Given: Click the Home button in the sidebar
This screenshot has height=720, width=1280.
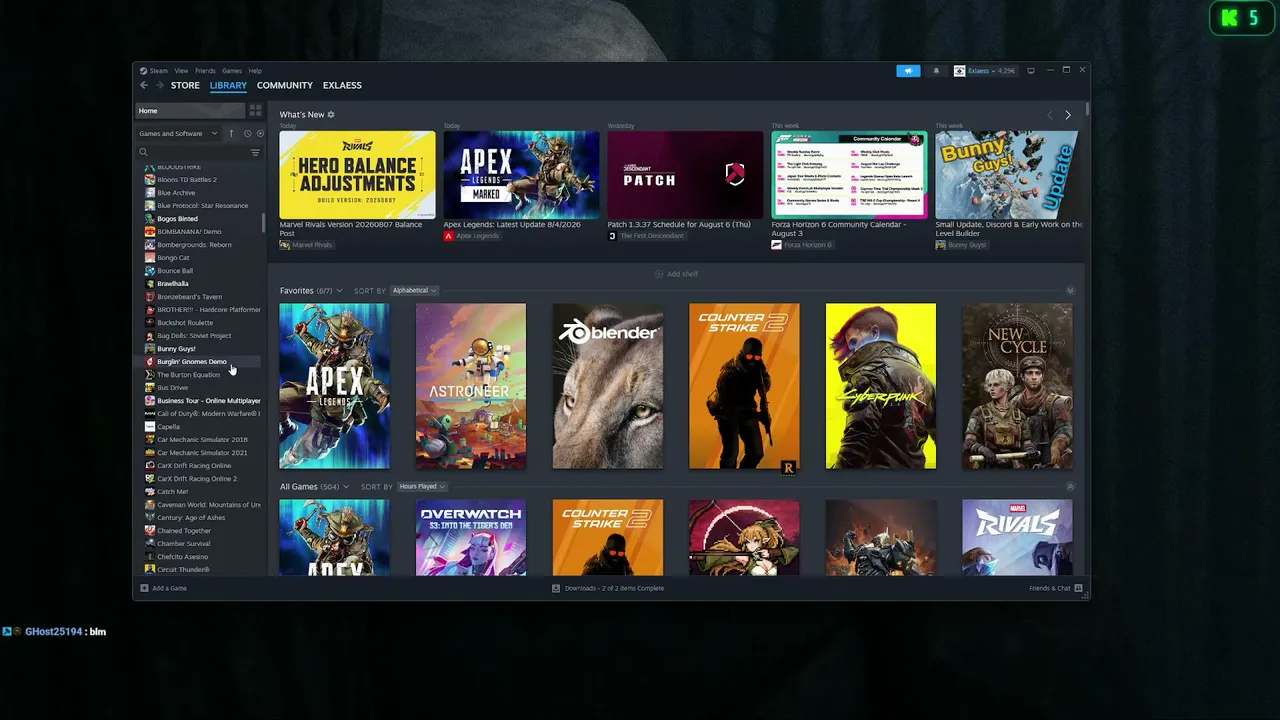Looking at the screenshot, I should [x=190, y=110].
